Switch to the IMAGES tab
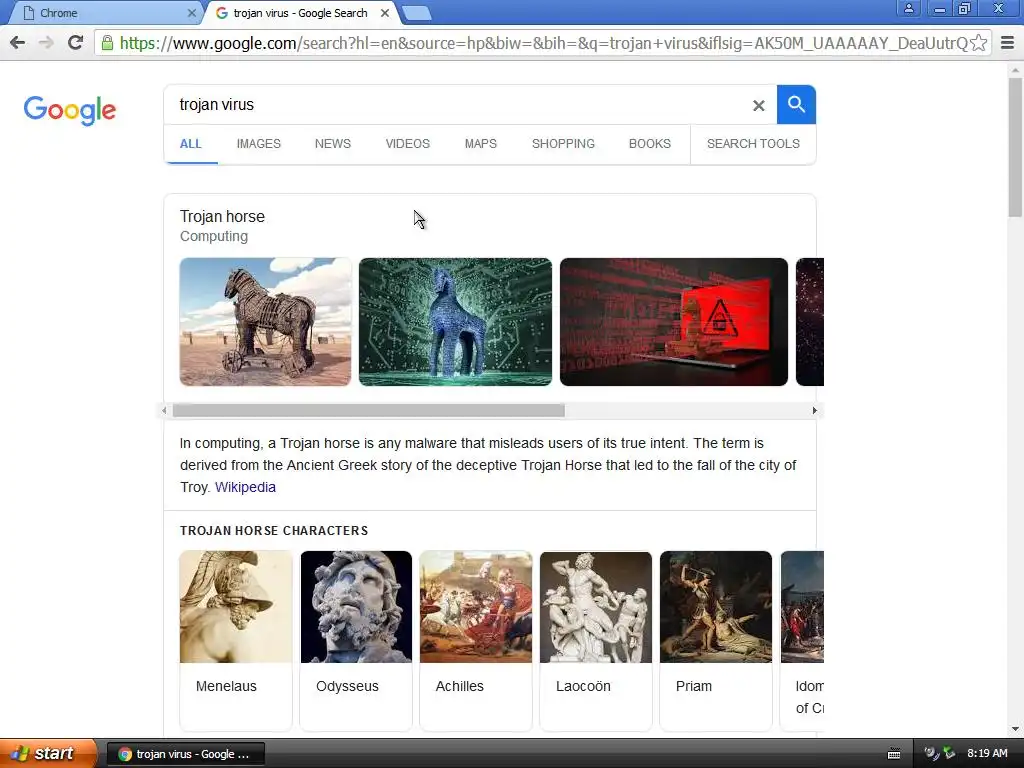This screenshot has width=1024, height=768. 259,144
